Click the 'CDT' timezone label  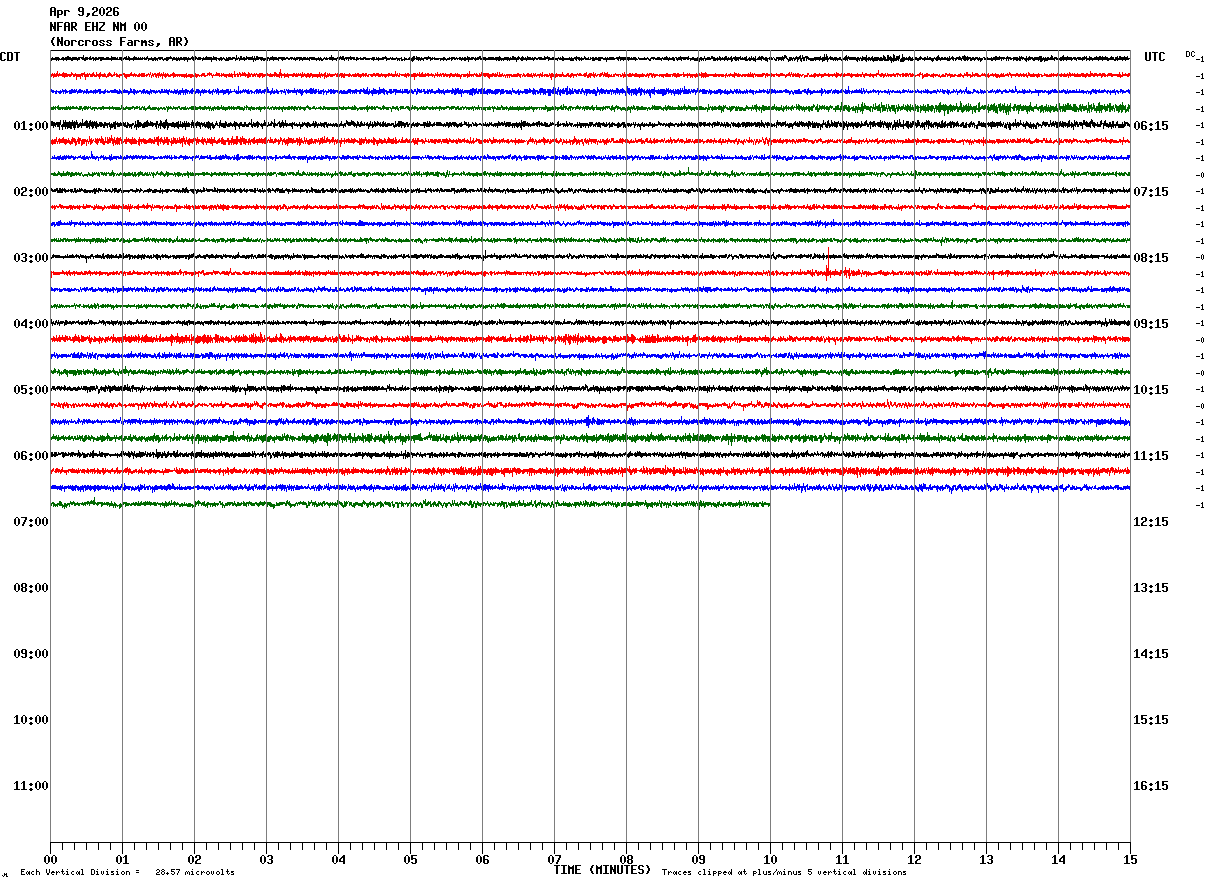coord(10,57)
